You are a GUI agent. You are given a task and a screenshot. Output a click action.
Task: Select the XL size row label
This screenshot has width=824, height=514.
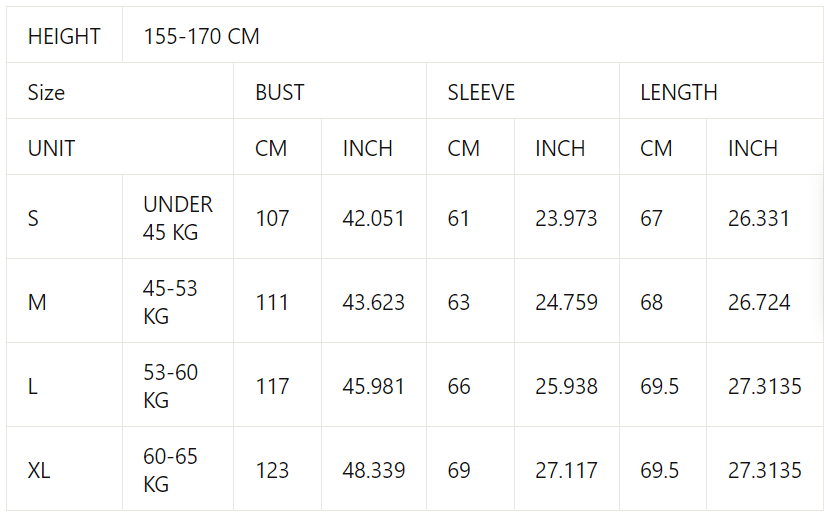tap(39, 470)
